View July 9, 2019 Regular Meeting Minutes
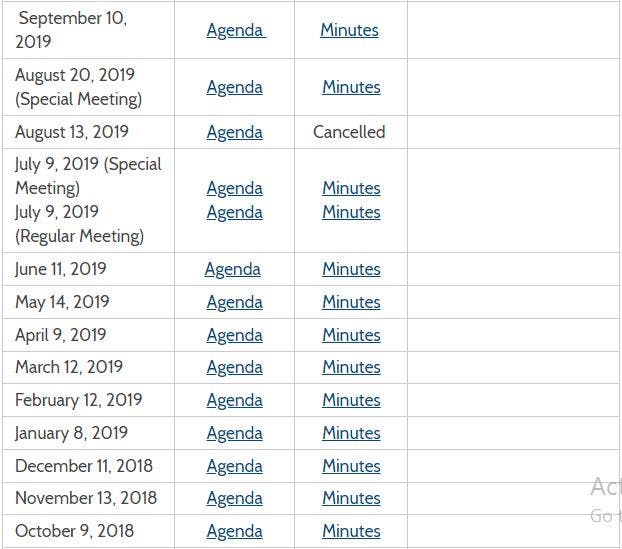Image resolution: width=622 pixels, height=549 pixels. click(x=351, y=212)
